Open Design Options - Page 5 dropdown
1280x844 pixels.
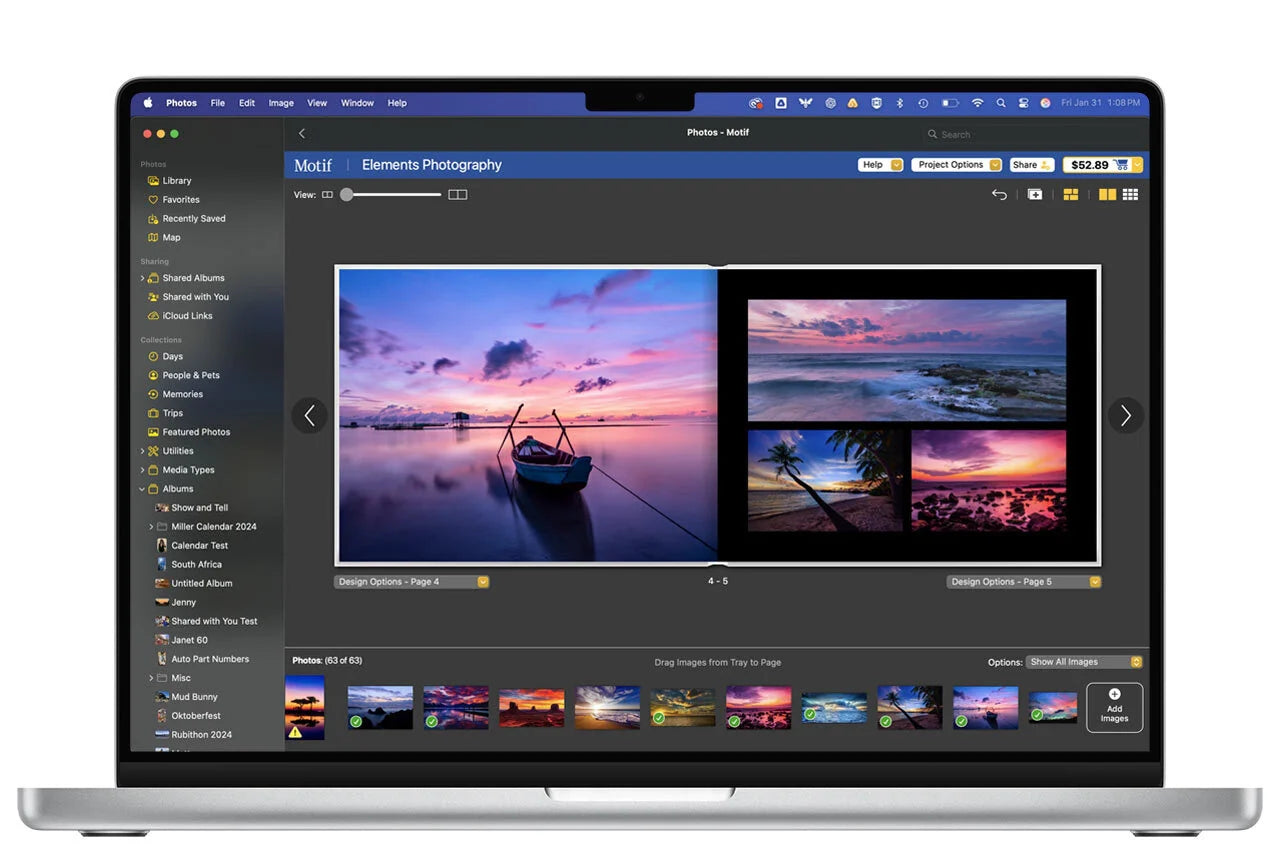[x=1024, y=582]
